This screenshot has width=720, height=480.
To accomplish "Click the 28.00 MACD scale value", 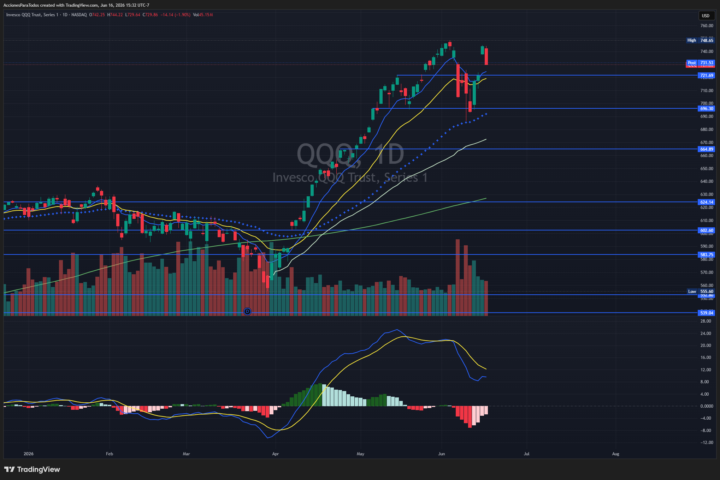I will click(x=706, y=321).
